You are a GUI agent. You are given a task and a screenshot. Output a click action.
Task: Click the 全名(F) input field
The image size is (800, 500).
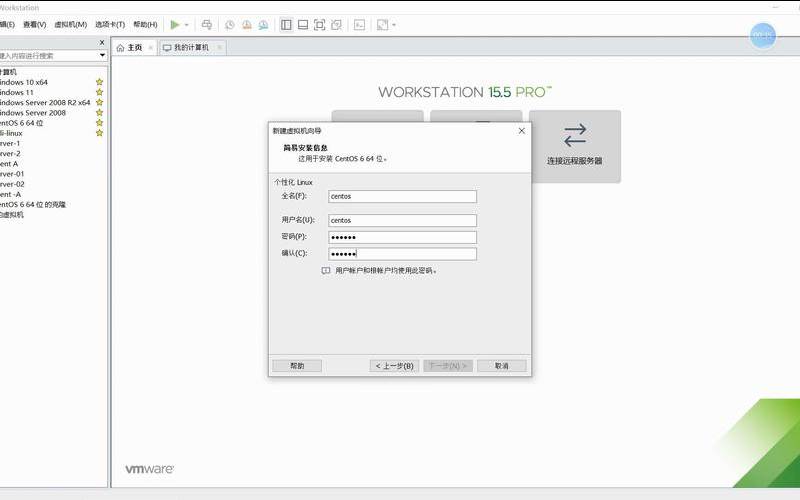tap(403, 196)
